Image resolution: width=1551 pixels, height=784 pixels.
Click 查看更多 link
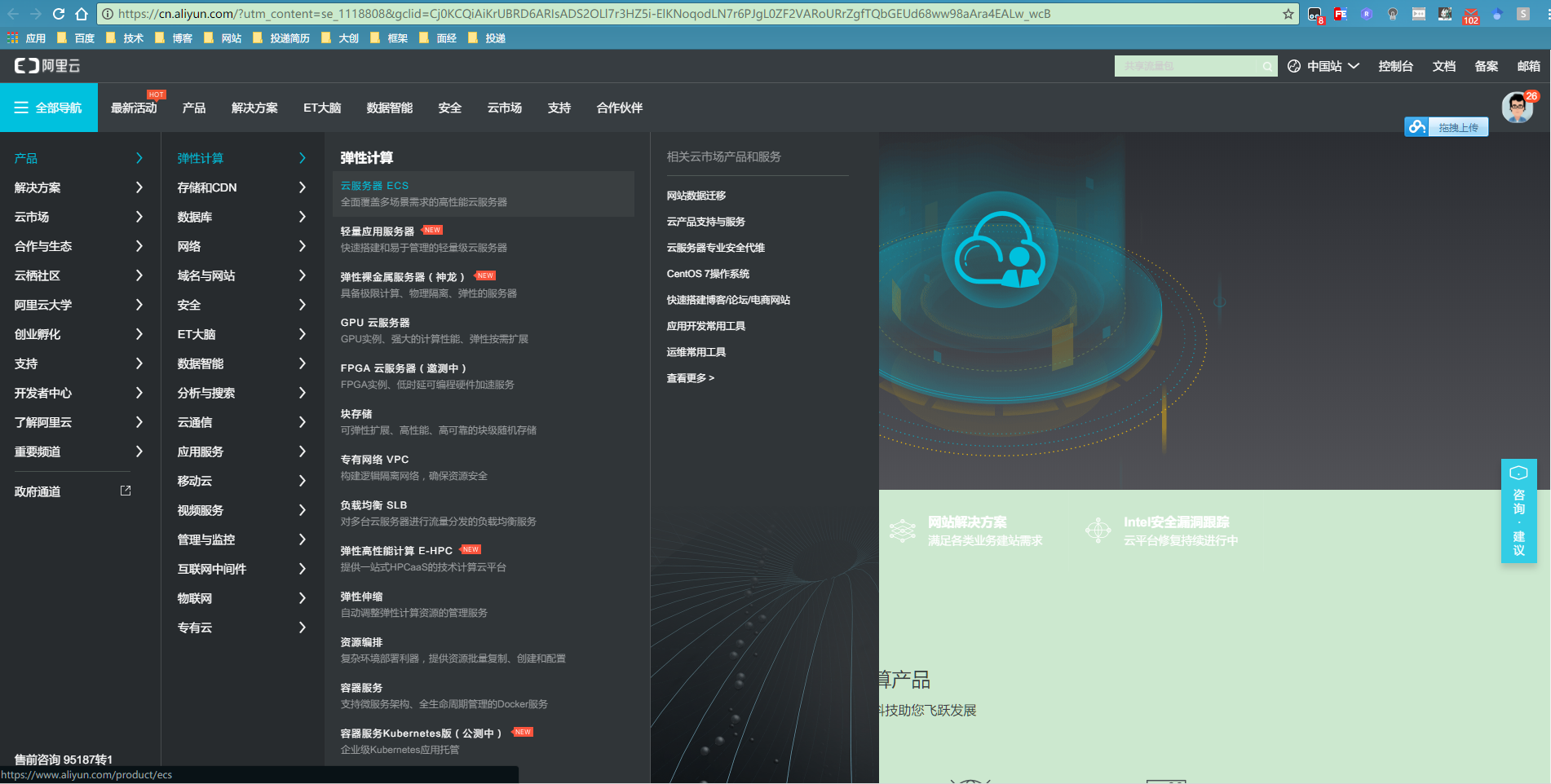pos(691,378)
